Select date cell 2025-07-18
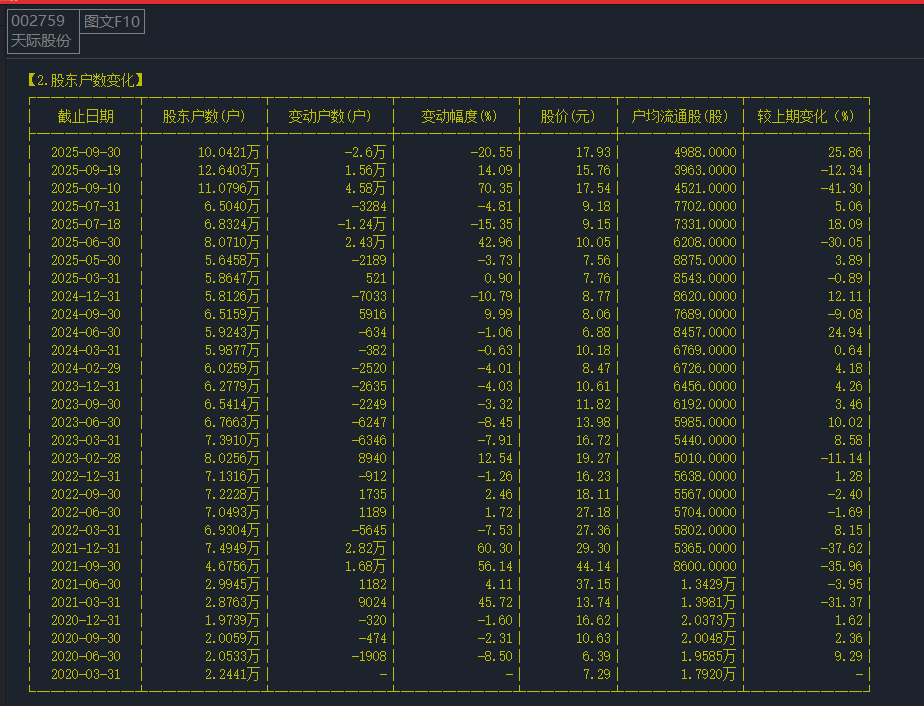The width and height of the screenshot is (924, 706). pos(85,224)
